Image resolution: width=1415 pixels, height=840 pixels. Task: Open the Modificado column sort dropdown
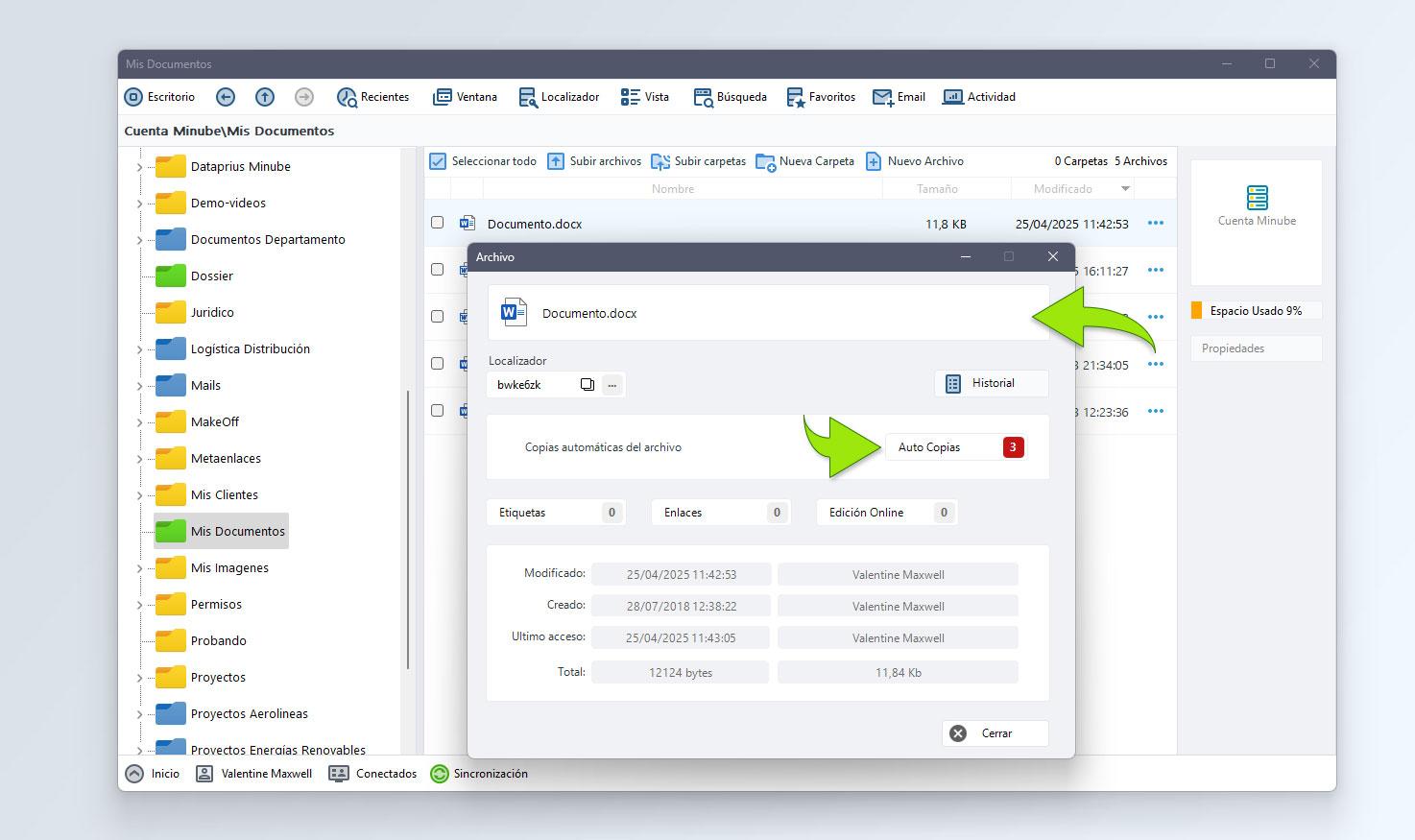click(1125, 189)
